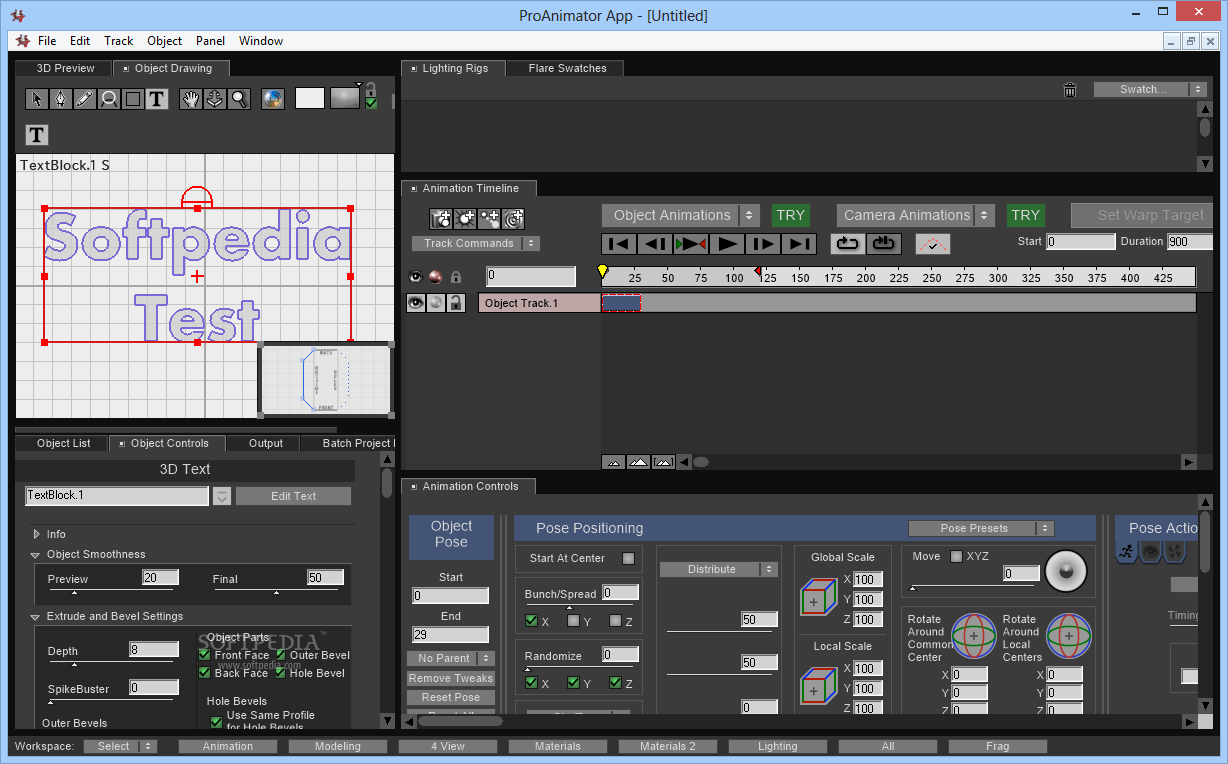The image size is (1228, 764).
Task: Switch to Flare Swatches tab
Action: tap(567, 68)
